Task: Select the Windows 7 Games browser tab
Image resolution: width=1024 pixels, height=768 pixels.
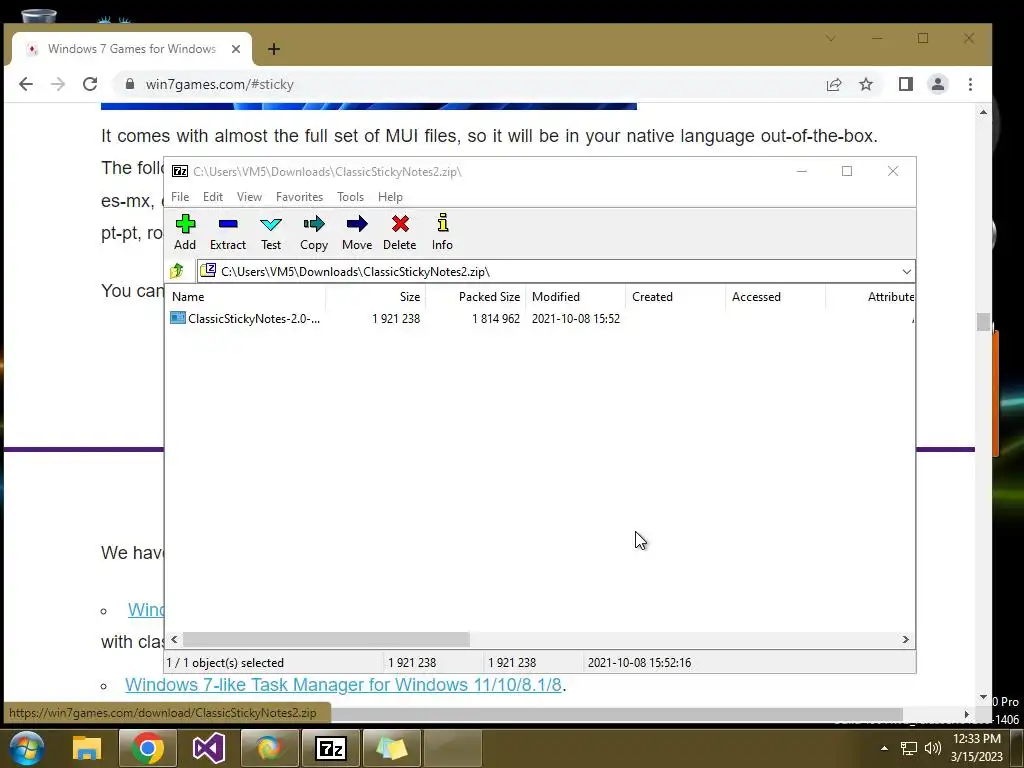Action: (132, 49)
